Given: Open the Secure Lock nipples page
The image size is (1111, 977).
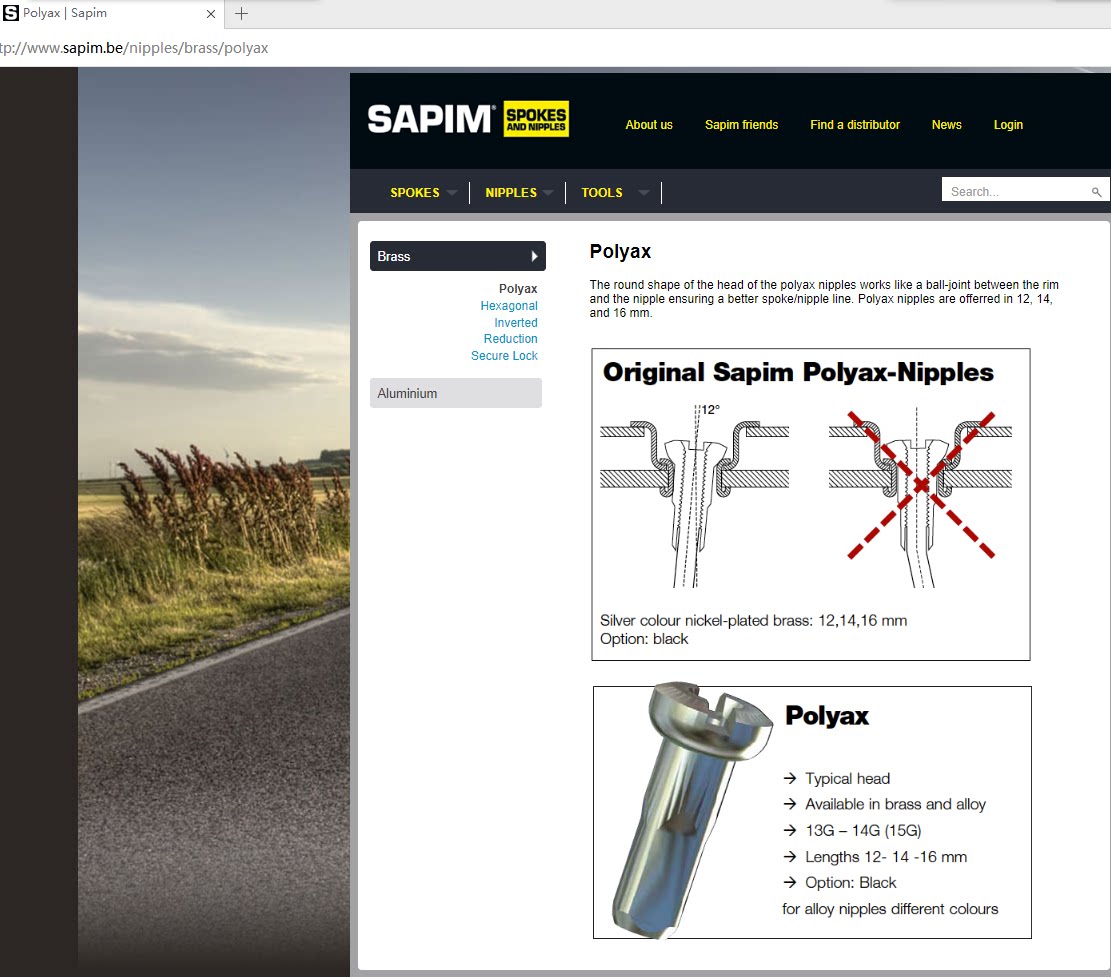Looking at the screenshot, I should point(504,356).
